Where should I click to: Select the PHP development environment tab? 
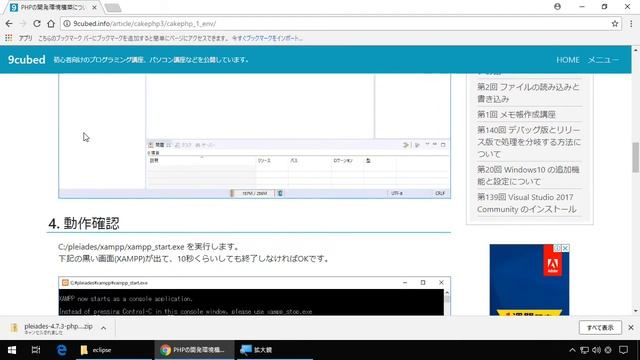tap(52, 7)
